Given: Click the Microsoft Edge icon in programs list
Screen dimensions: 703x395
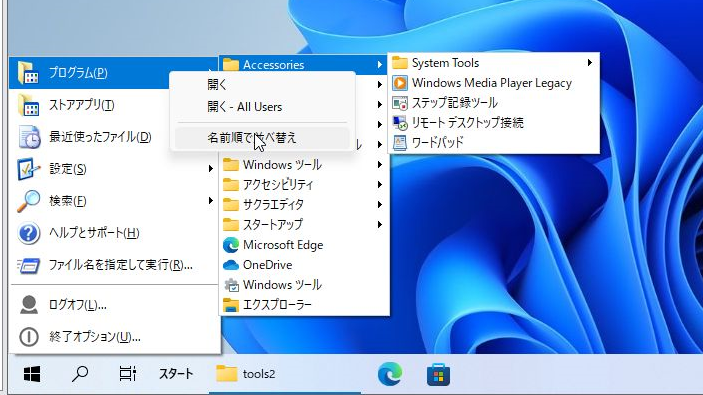Looking at the screenshot, I should 231,245.
